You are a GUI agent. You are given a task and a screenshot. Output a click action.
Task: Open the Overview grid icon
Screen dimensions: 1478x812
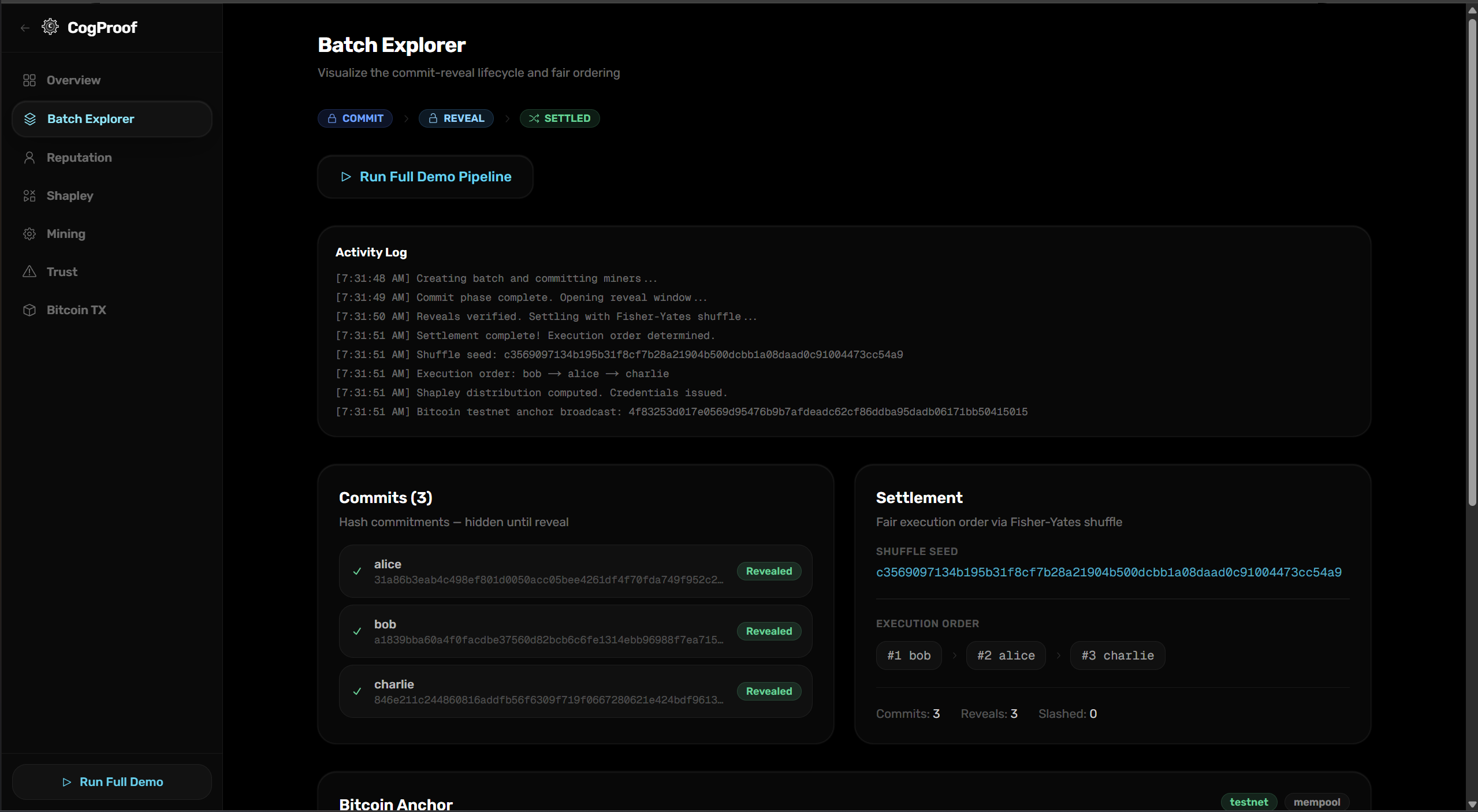click(29, 80)
